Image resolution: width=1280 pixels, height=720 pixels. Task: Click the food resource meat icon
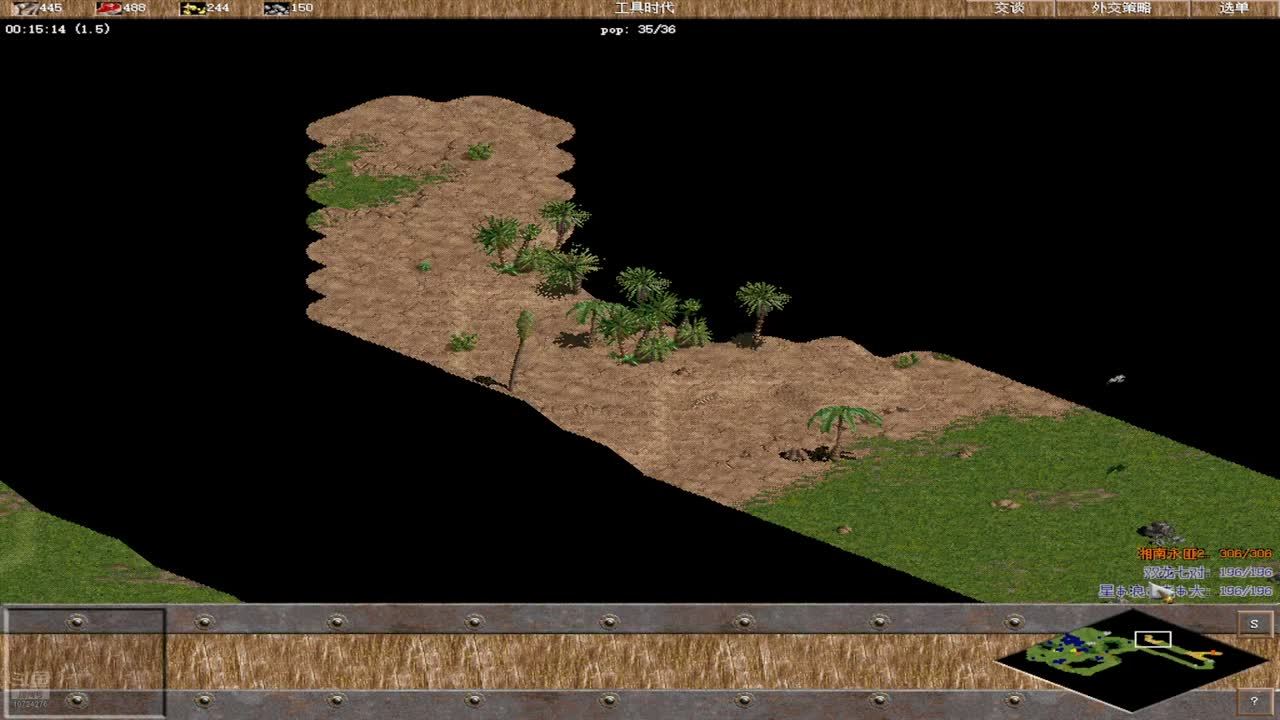(x=108, y=8)
